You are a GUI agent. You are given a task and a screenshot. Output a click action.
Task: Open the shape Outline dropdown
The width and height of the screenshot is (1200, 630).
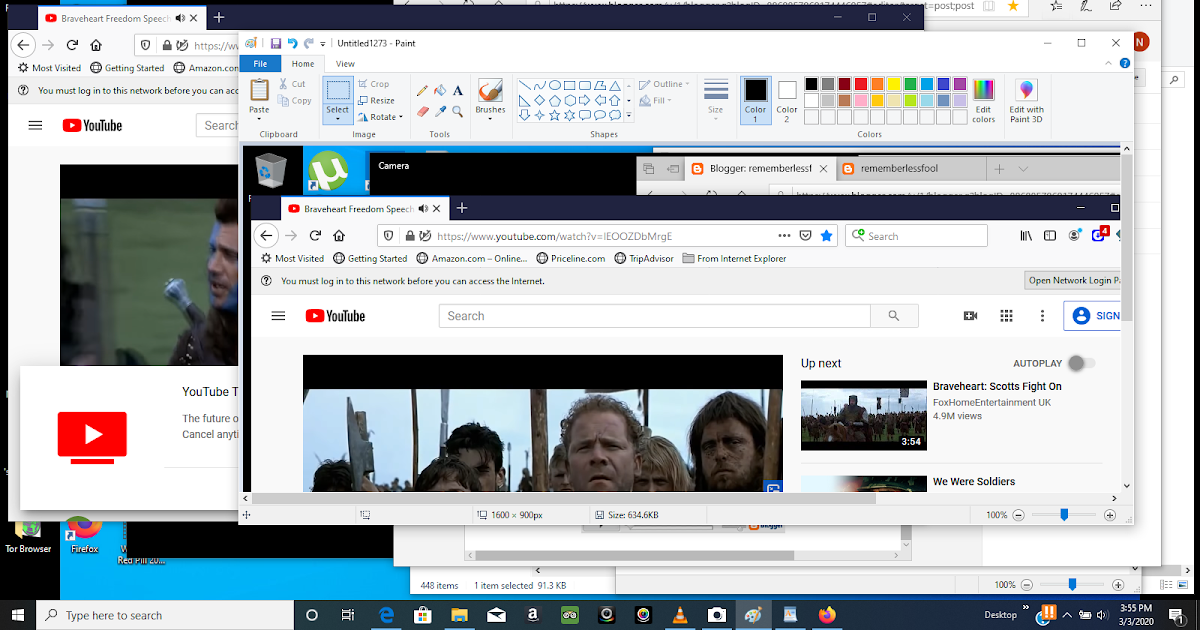(663, 84)
